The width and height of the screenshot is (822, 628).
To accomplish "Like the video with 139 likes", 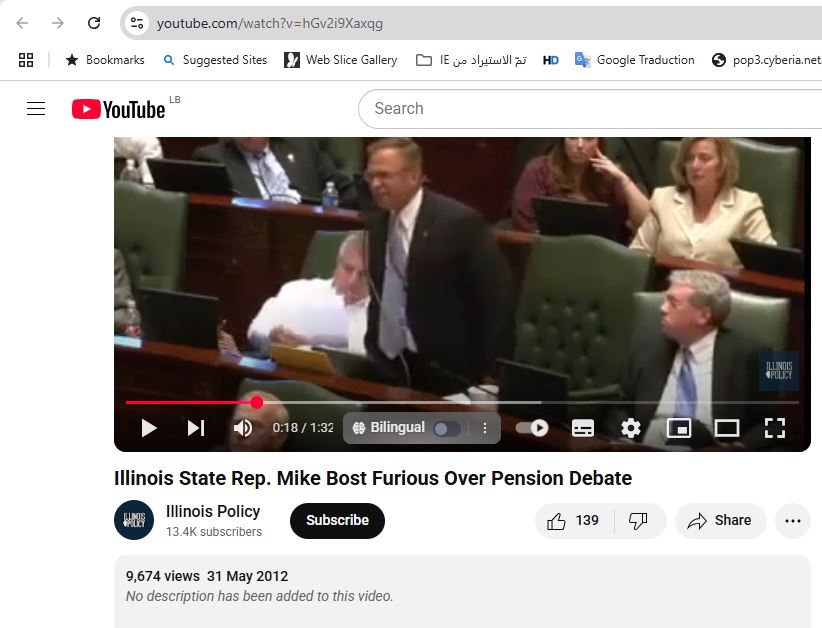I will point(574,521).
